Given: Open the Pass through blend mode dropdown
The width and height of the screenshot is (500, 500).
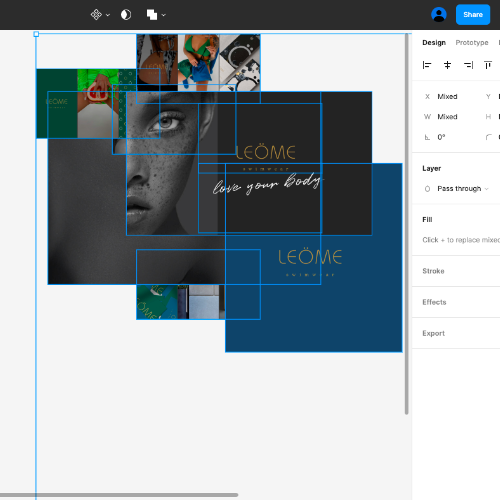Looking at the screenshot, I should 463,189.
